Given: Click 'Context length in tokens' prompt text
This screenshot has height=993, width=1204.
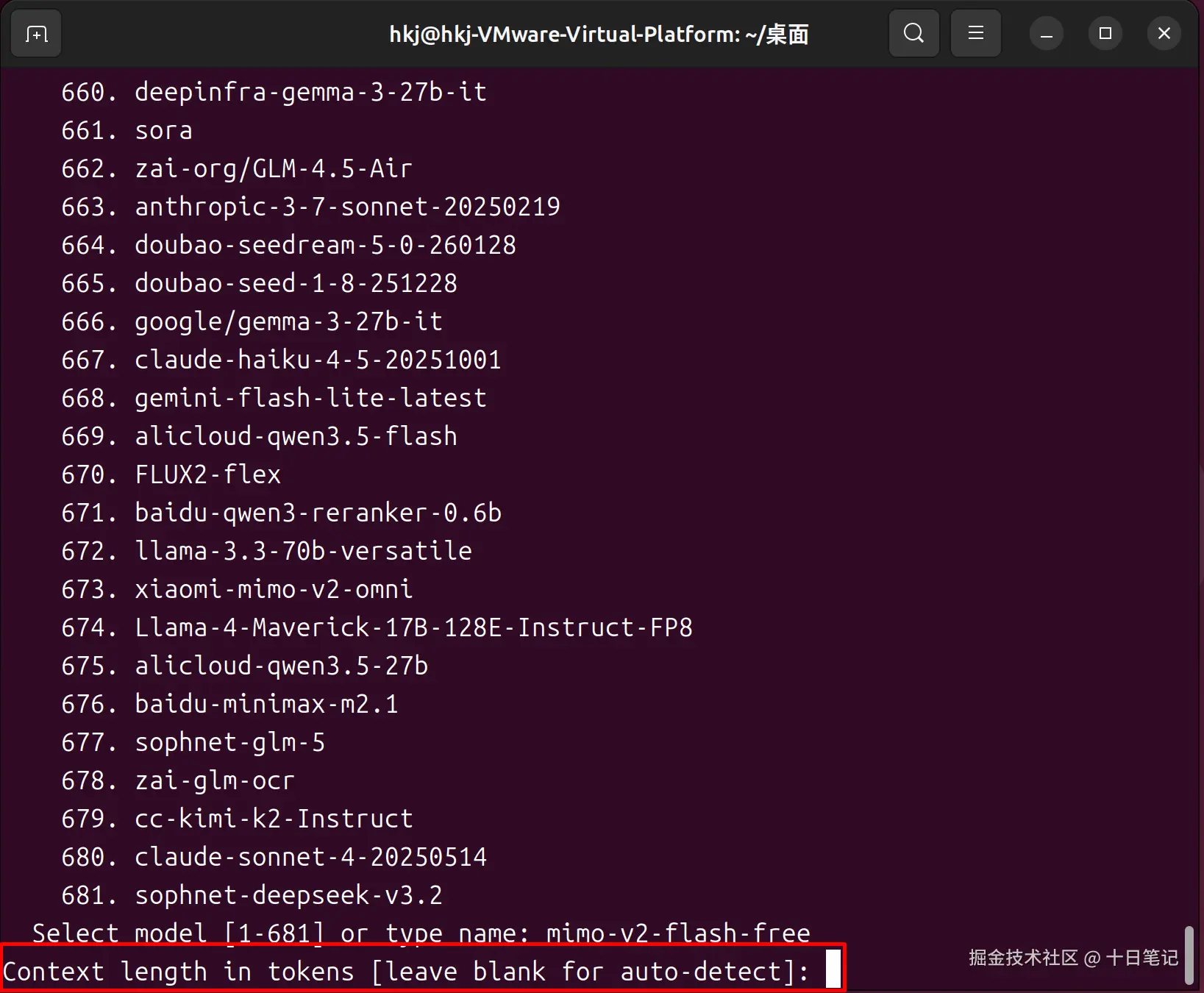Looking at the screenshot, I should point(179,972).
